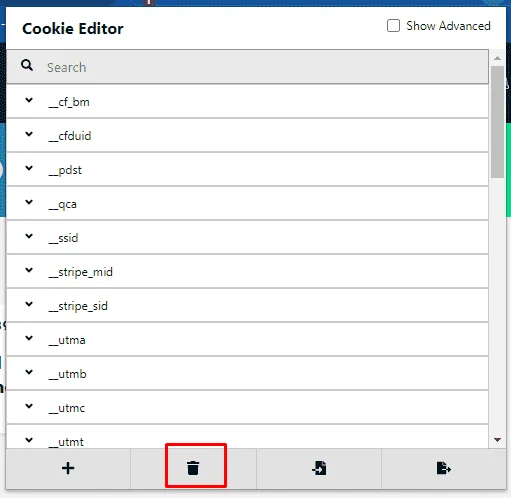Click the scrollbar up arrow
Screen dimensions: 511x498
click(x=497, y=58)
